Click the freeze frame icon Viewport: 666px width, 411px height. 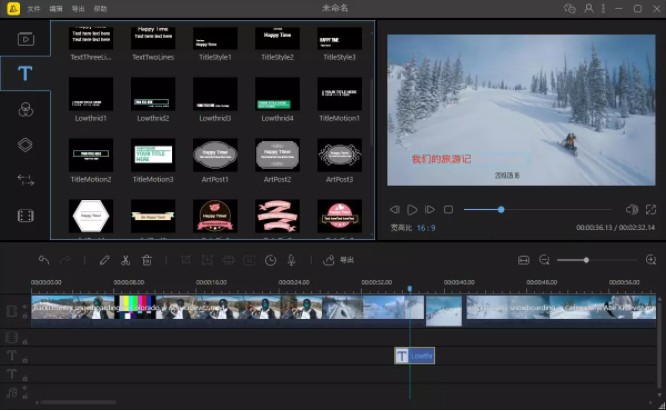[x=249, y=260]
